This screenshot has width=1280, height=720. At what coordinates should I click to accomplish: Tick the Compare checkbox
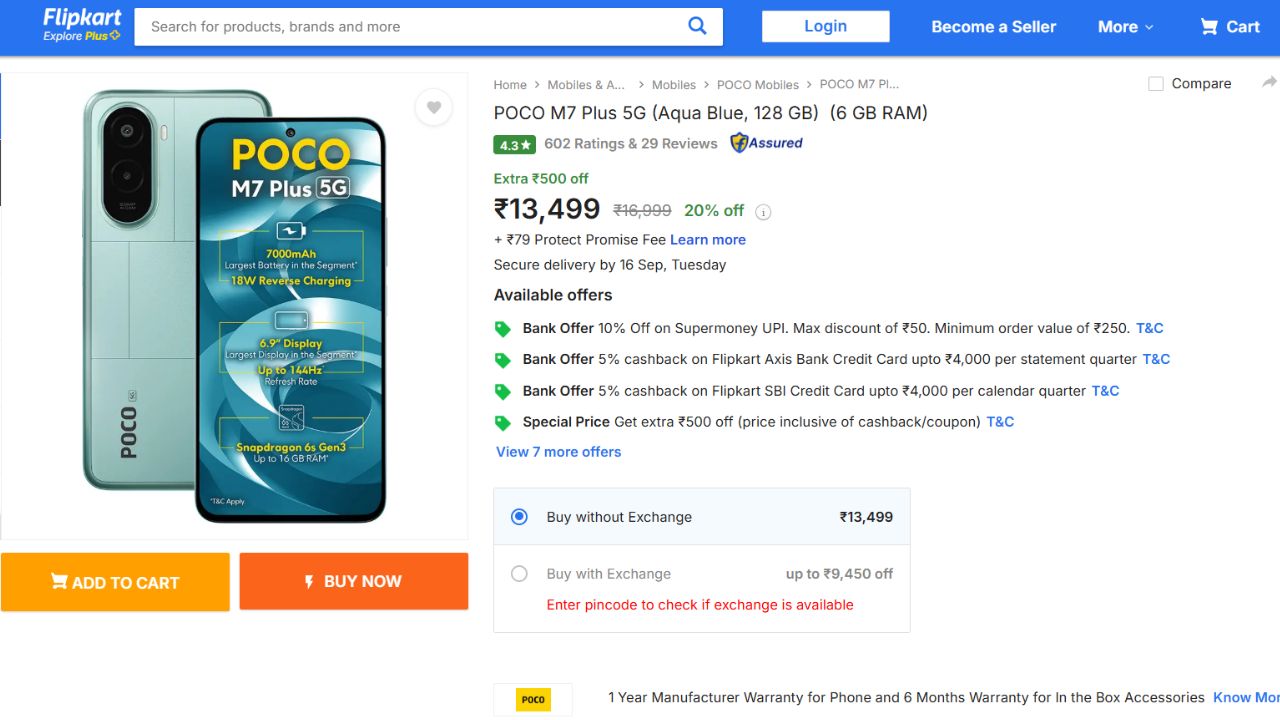1156,84
